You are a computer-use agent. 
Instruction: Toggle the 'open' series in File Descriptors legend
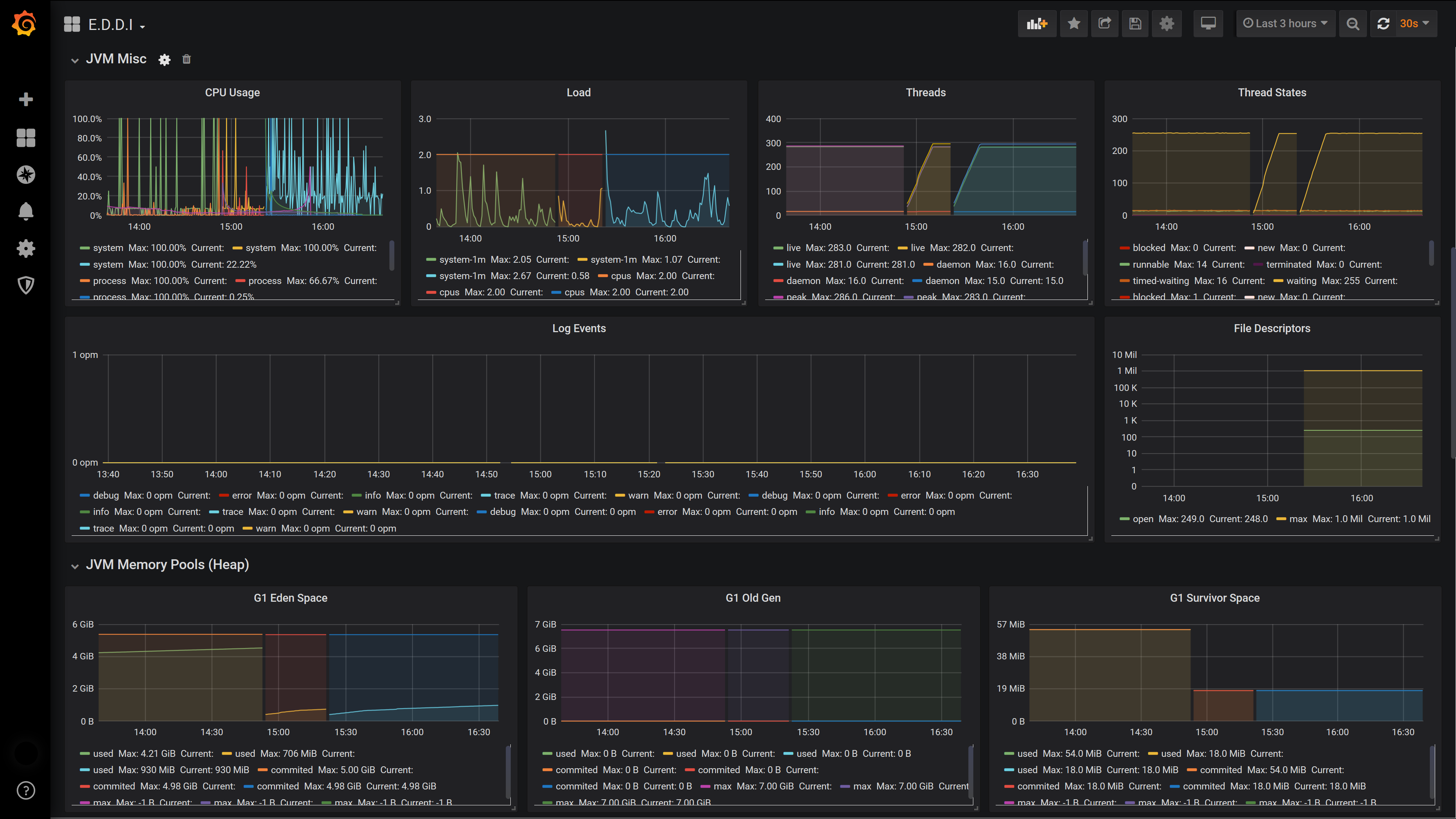click(1142, 519)
